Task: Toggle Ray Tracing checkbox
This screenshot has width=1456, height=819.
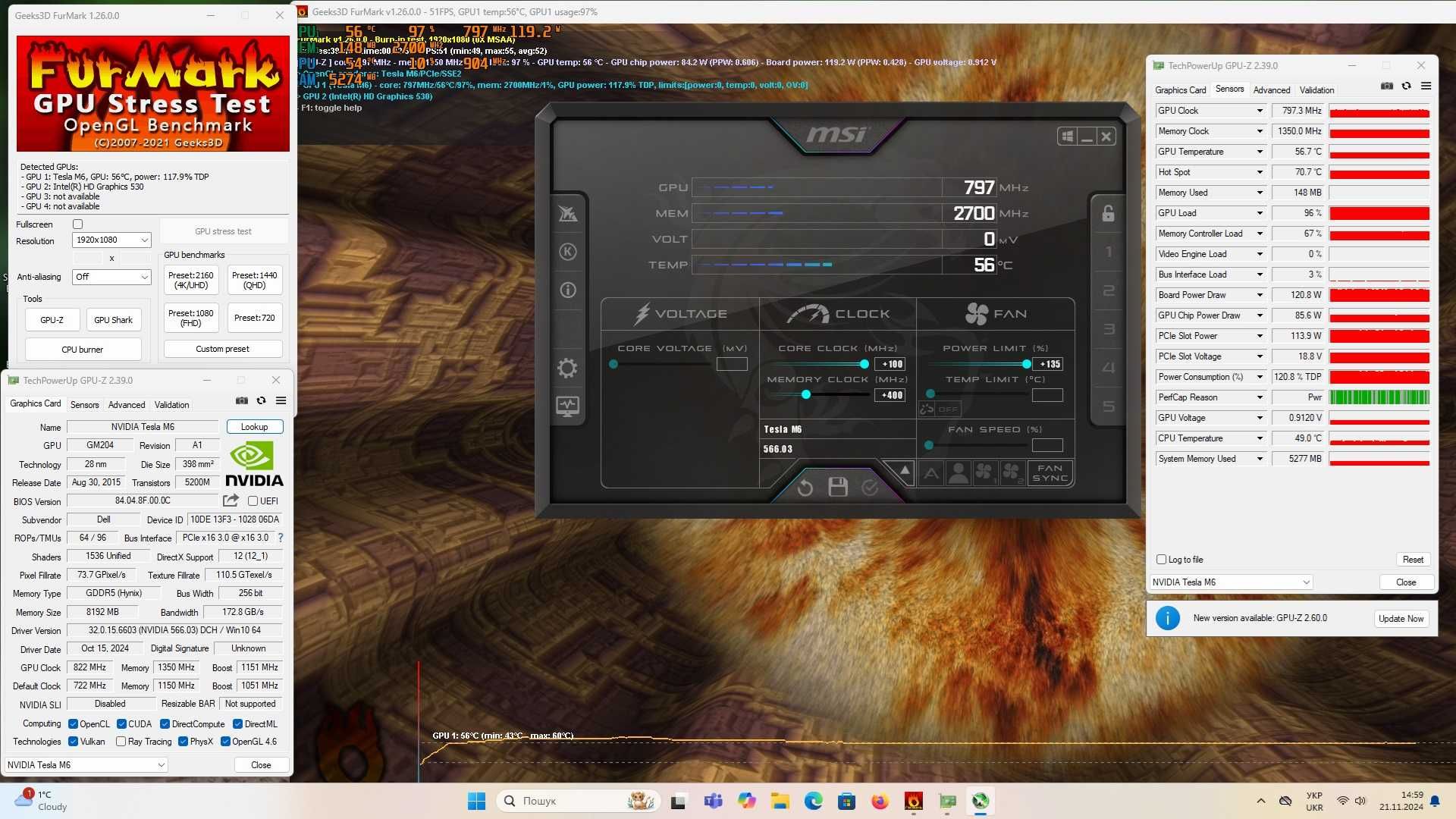Action: point(121,742)
